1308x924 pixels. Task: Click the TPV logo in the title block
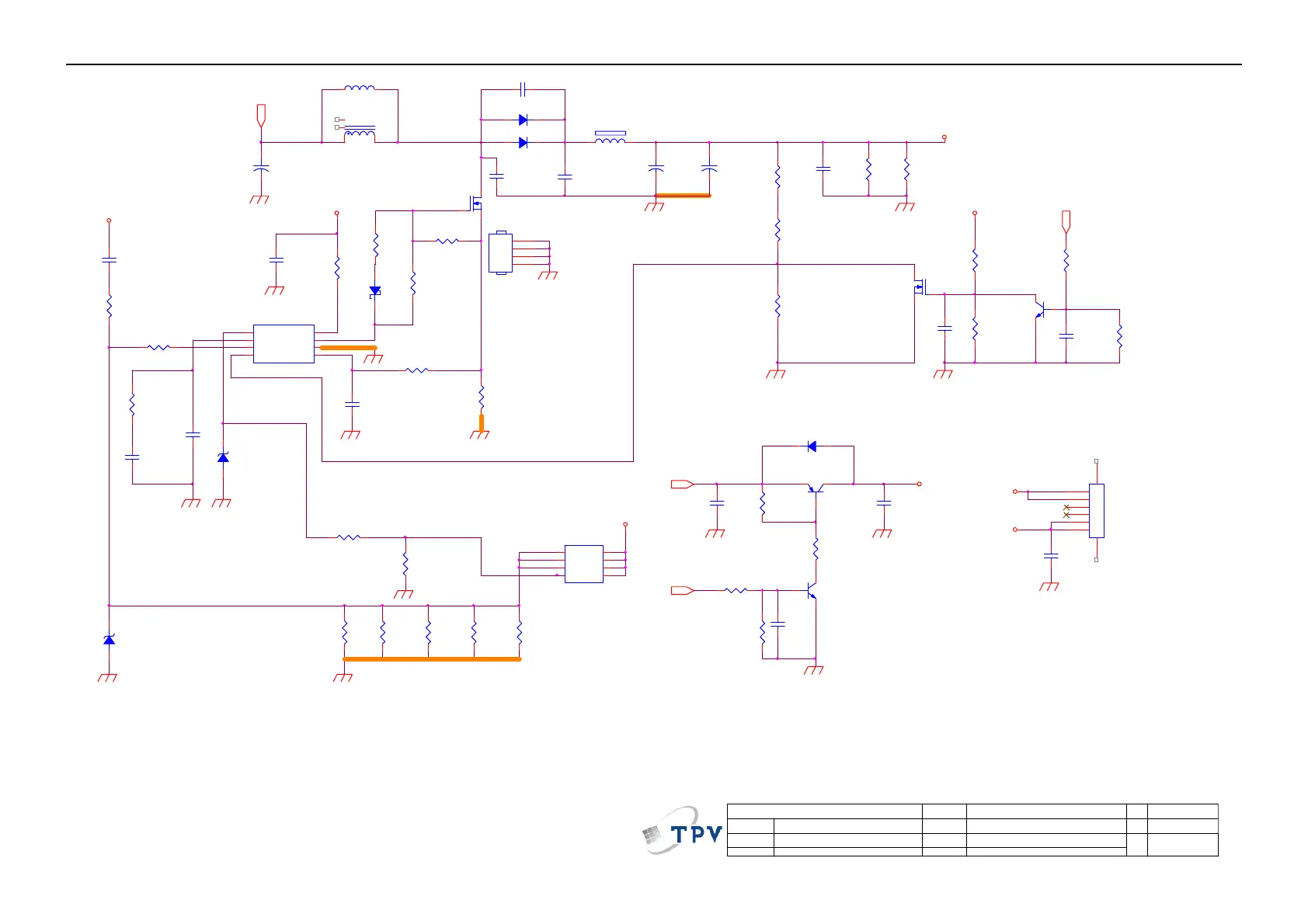(683, 831)
